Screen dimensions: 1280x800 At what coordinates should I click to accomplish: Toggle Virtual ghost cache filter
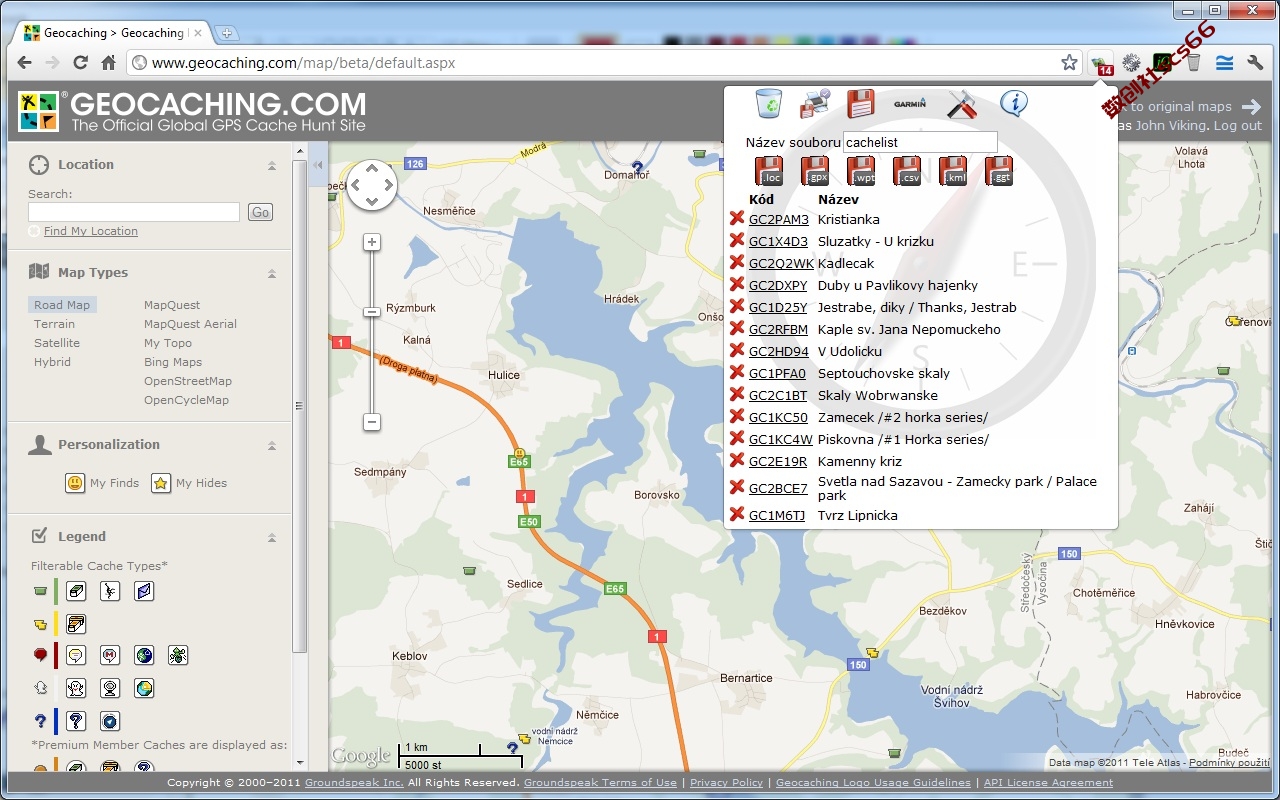point(76,688)
